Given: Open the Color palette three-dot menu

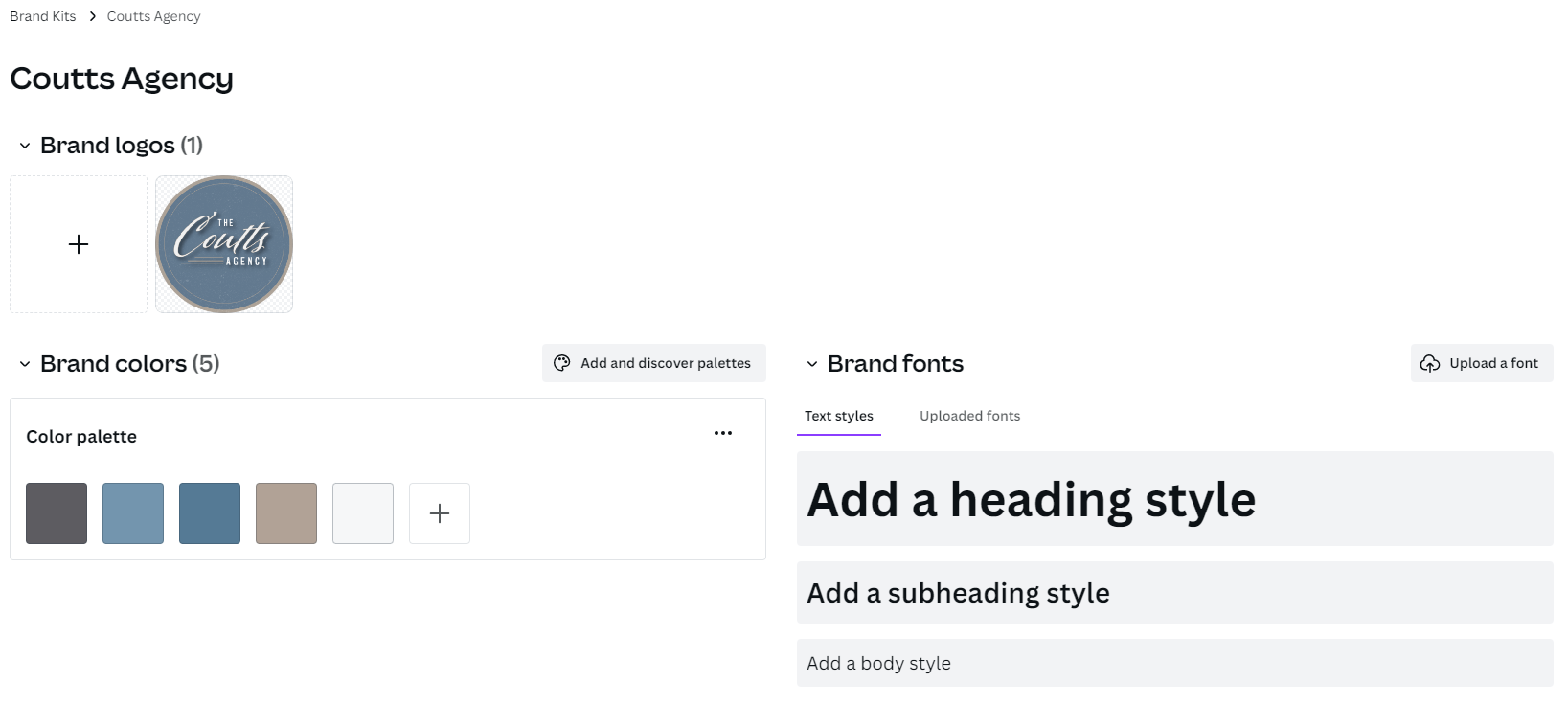Looking at the screenshot, I should 723,433.
